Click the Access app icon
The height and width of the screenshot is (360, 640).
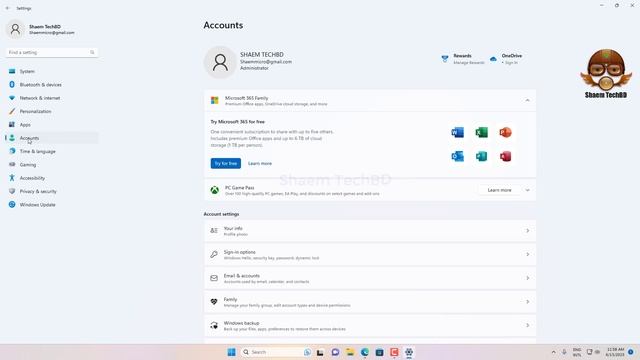pos(505,156)
